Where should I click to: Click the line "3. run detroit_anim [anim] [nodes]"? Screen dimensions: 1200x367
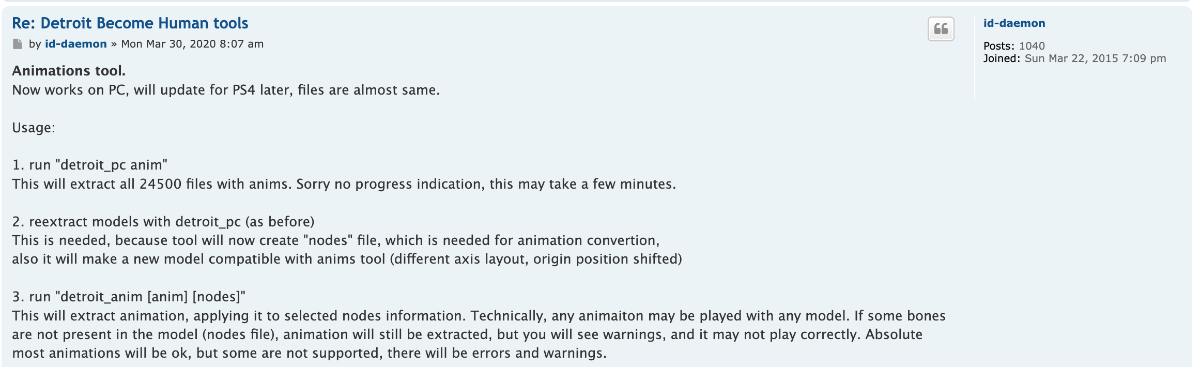coord(129,297)
